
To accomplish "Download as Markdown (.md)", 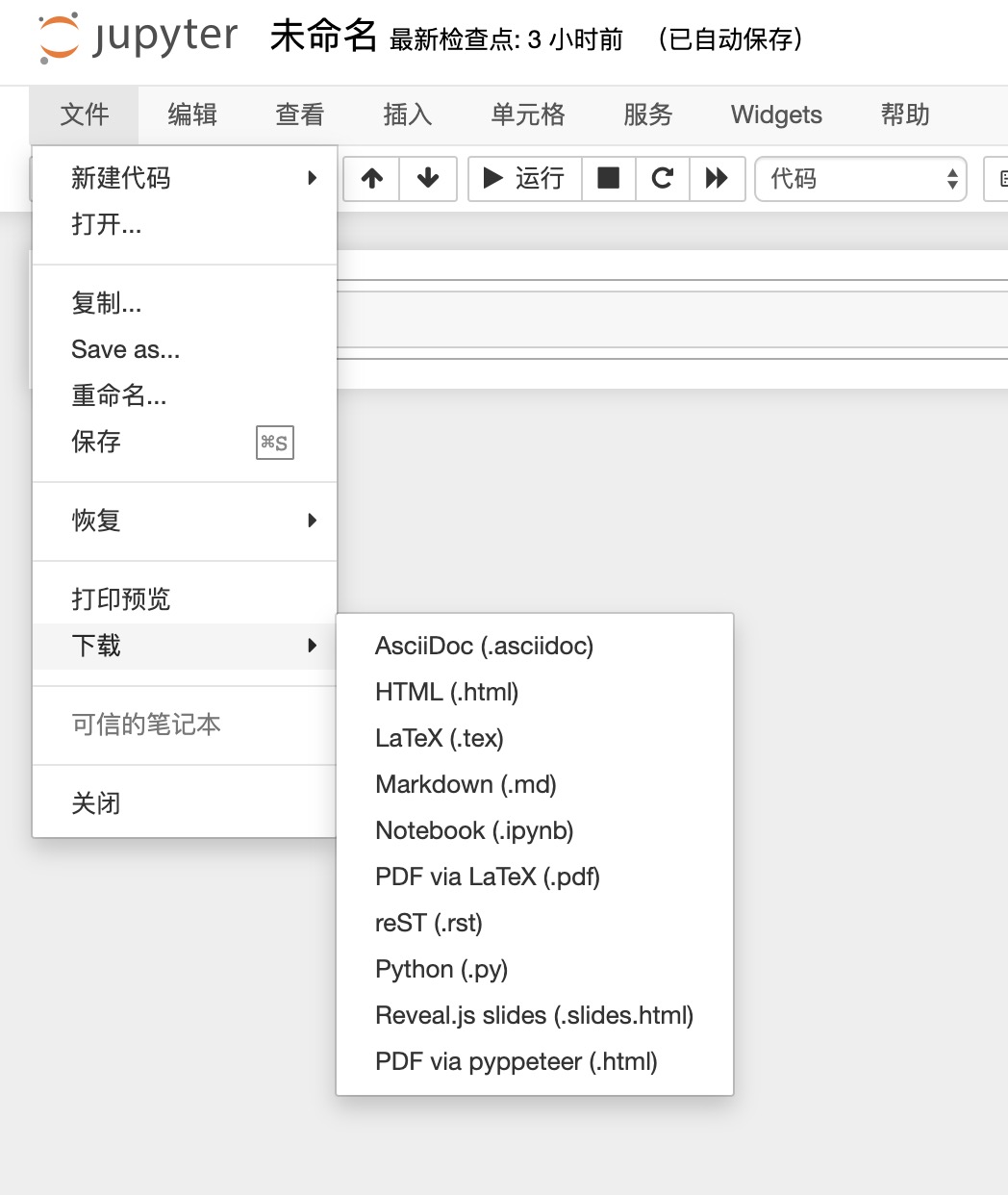I will pyautogui.click(x=535, y=784).
